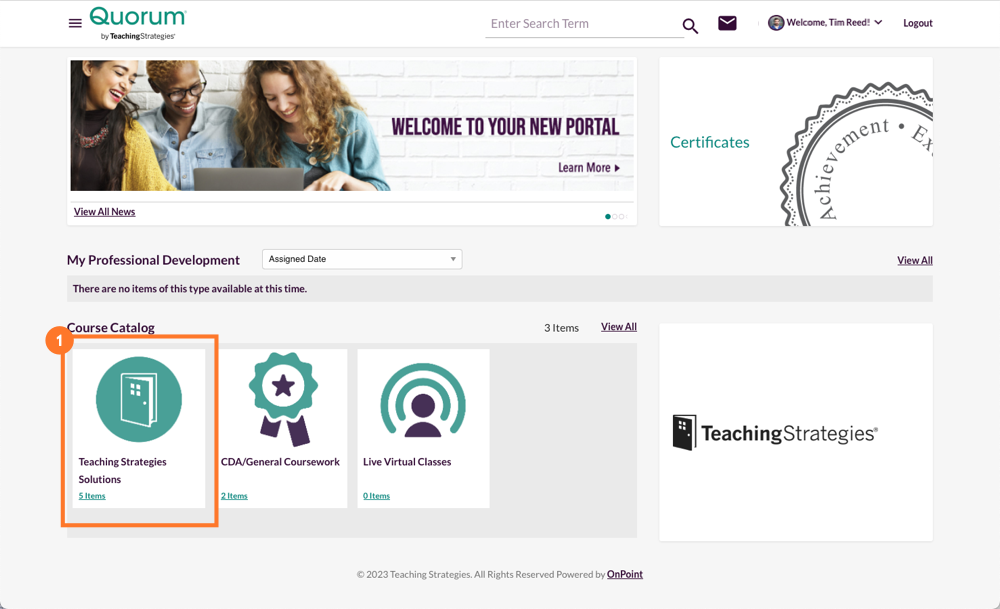1000x609 pixels.
Task: Open the hamburger navigation menu
Action: (75, 23)
